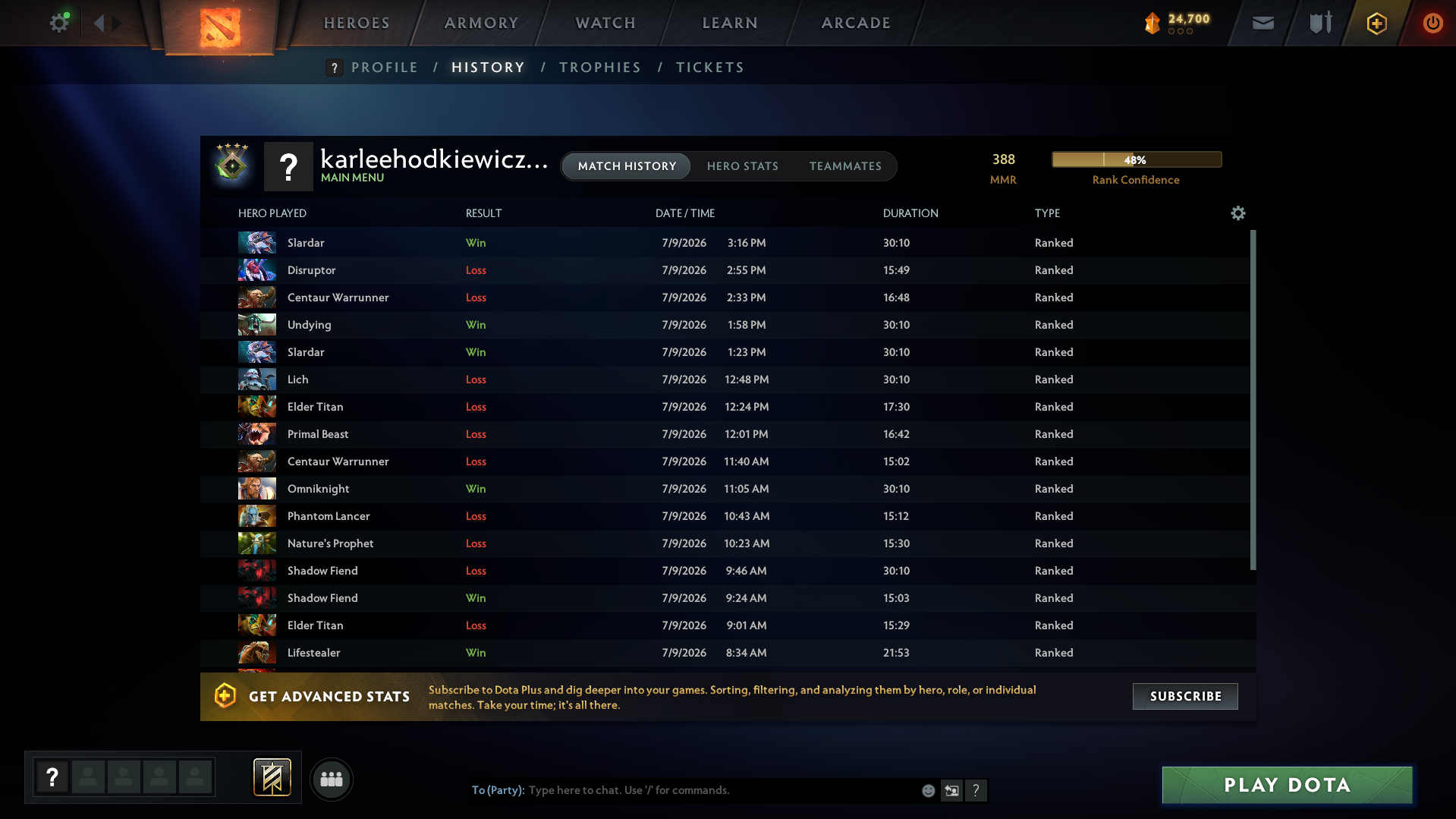Open the armory shield and sword icon
1456x819 pixels.
(x=1321, y=23)
